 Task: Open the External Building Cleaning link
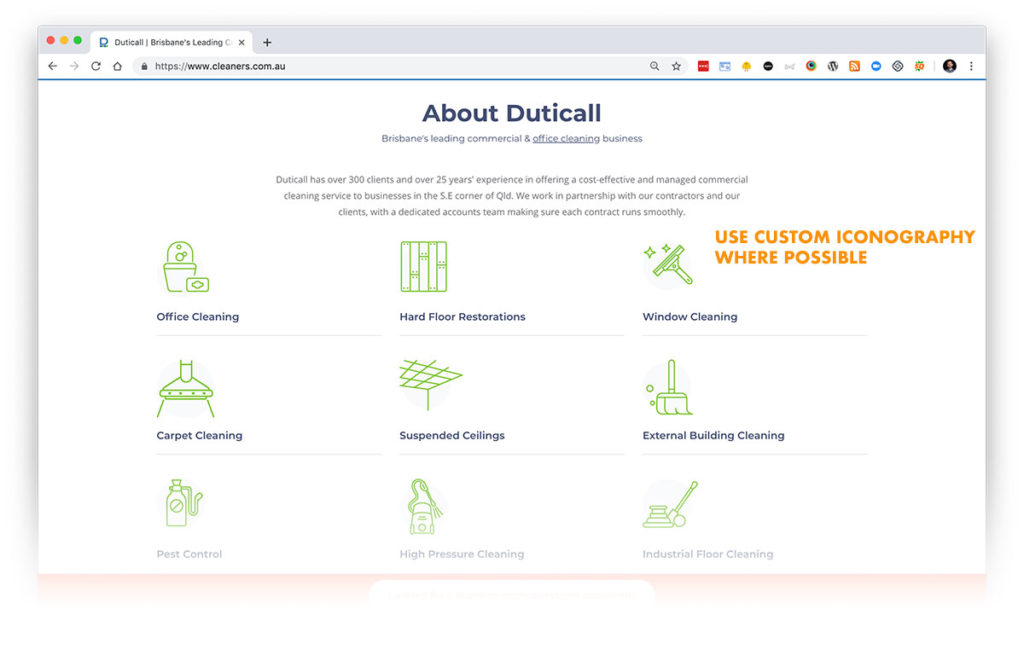pos(714,436)
